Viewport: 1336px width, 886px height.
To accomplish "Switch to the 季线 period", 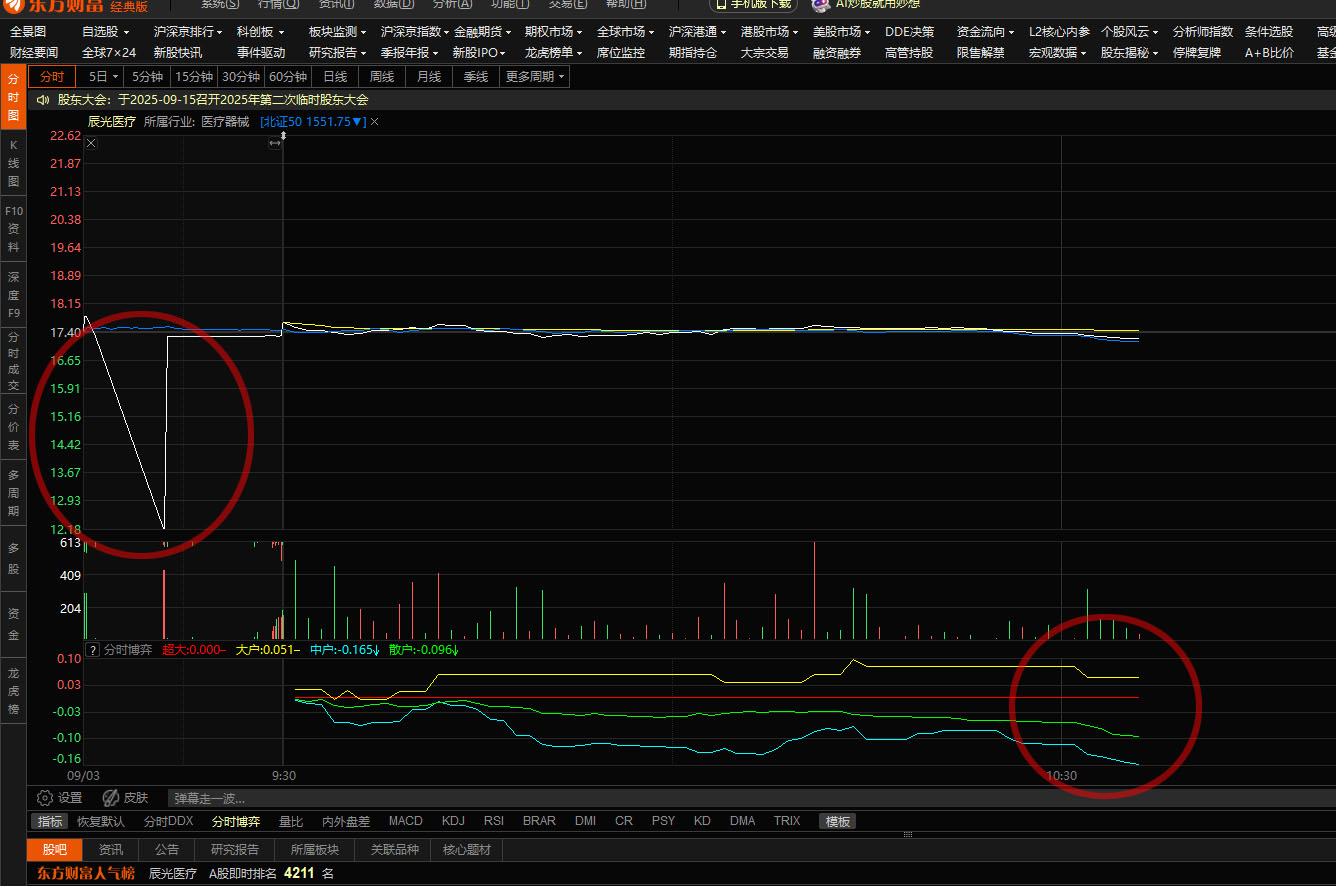I will 476,77.
